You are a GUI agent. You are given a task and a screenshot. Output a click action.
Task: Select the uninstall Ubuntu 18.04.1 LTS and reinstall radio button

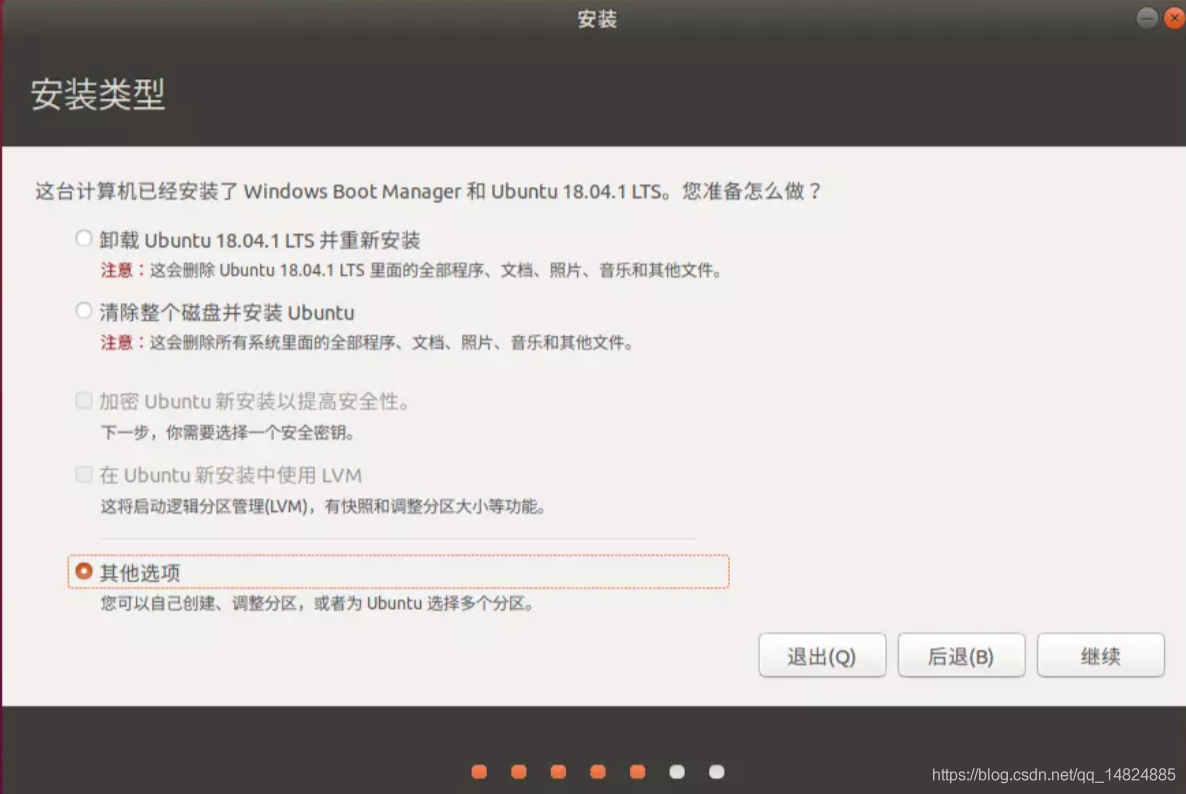84,239
